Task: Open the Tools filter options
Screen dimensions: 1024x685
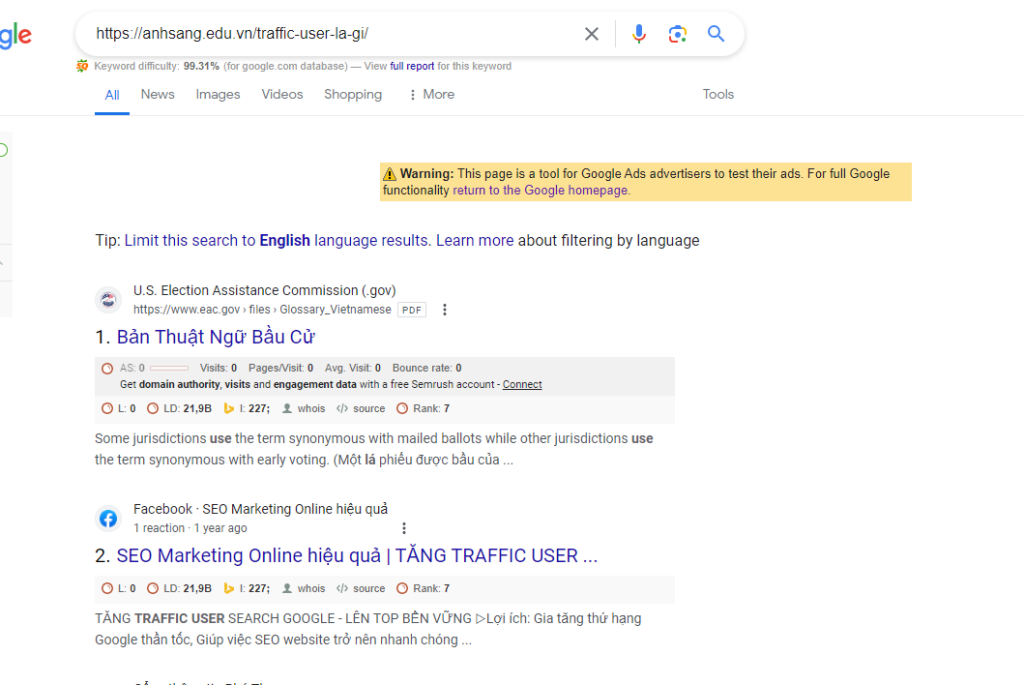Action: (x=718, y=95)
